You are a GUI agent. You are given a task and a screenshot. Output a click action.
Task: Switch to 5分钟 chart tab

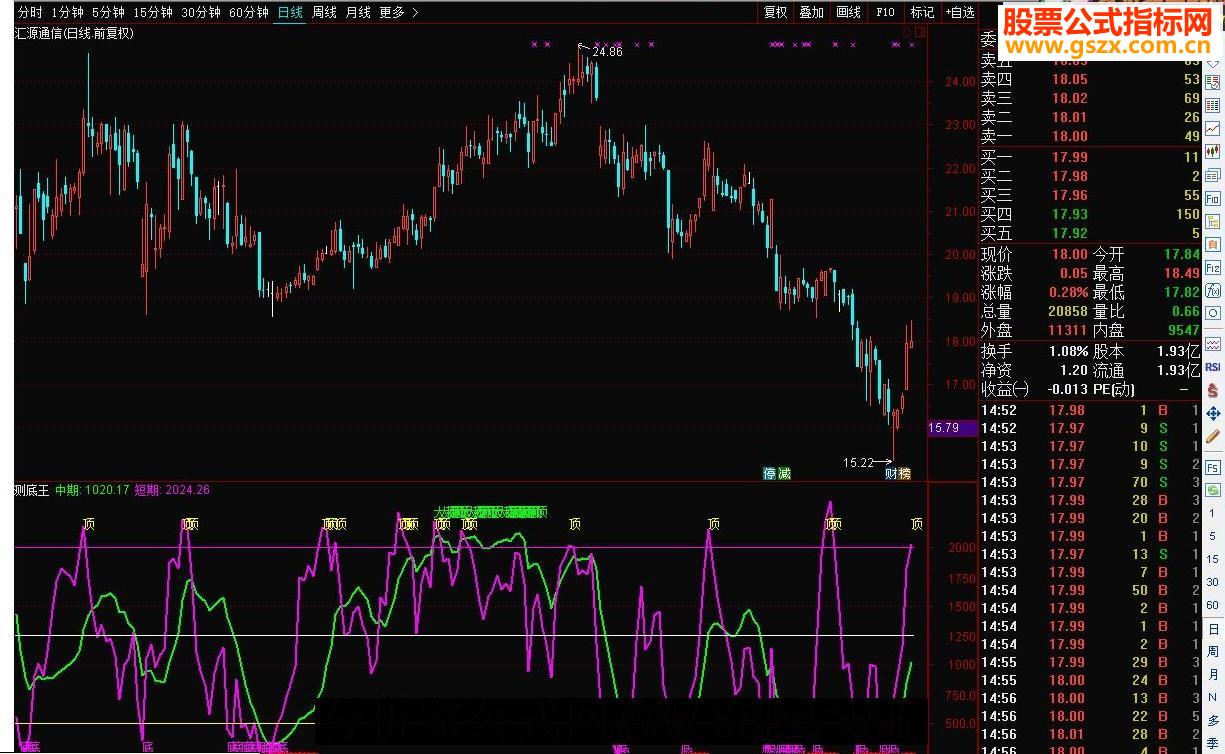coord(108,12)
